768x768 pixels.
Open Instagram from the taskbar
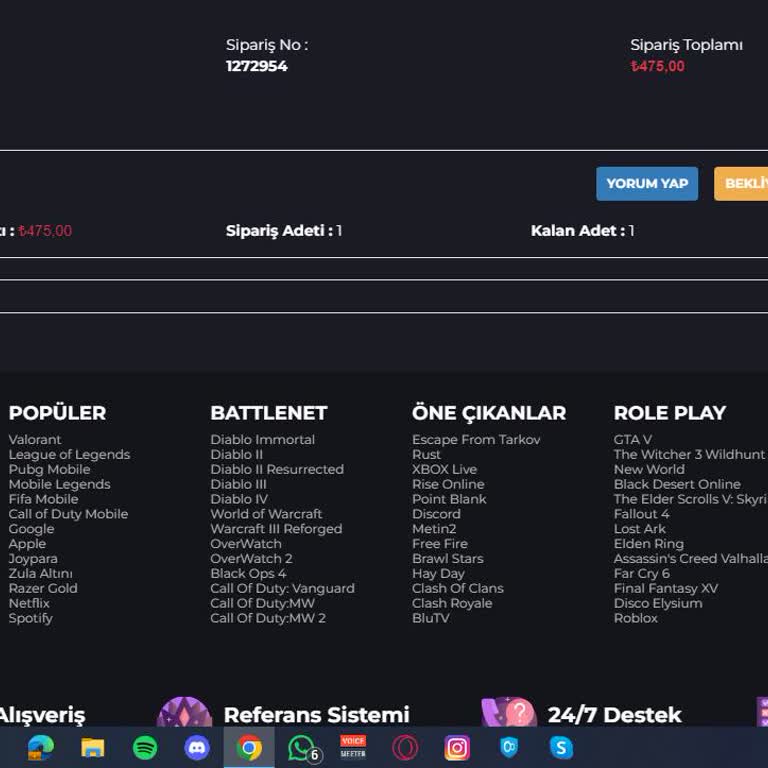click(x=457, y=747)
